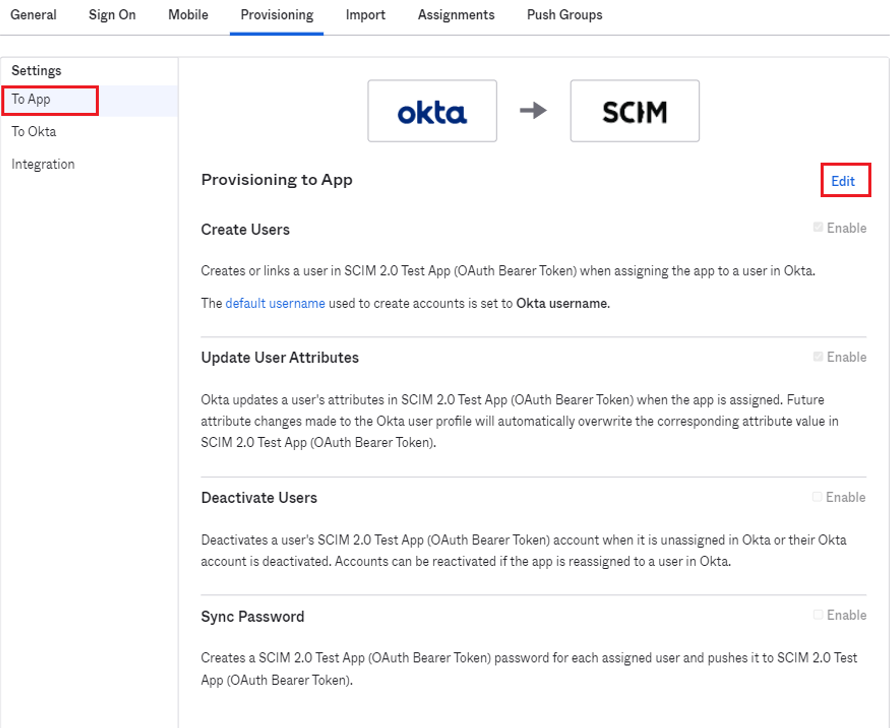The image size is (890, 728).
Task: Click Edit for Provisioning to App
Action: (843, 181)
